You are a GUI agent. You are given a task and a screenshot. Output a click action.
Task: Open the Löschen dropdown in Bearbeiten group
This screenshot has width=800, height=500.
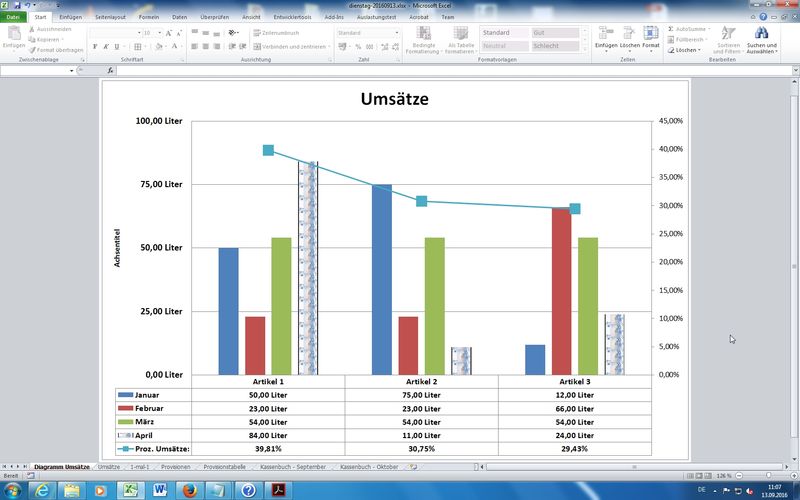[x=686, y=50]
